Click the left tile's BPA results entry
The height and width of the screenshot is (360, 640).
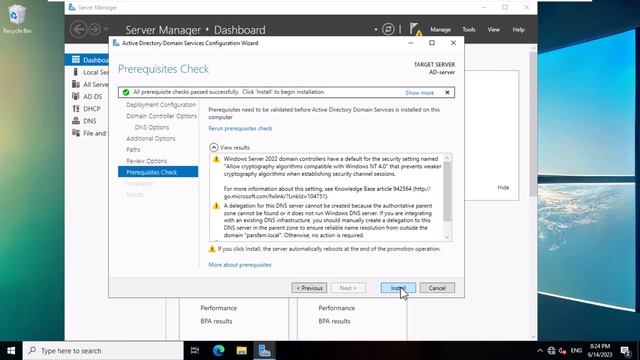click(x=216, y=321)
